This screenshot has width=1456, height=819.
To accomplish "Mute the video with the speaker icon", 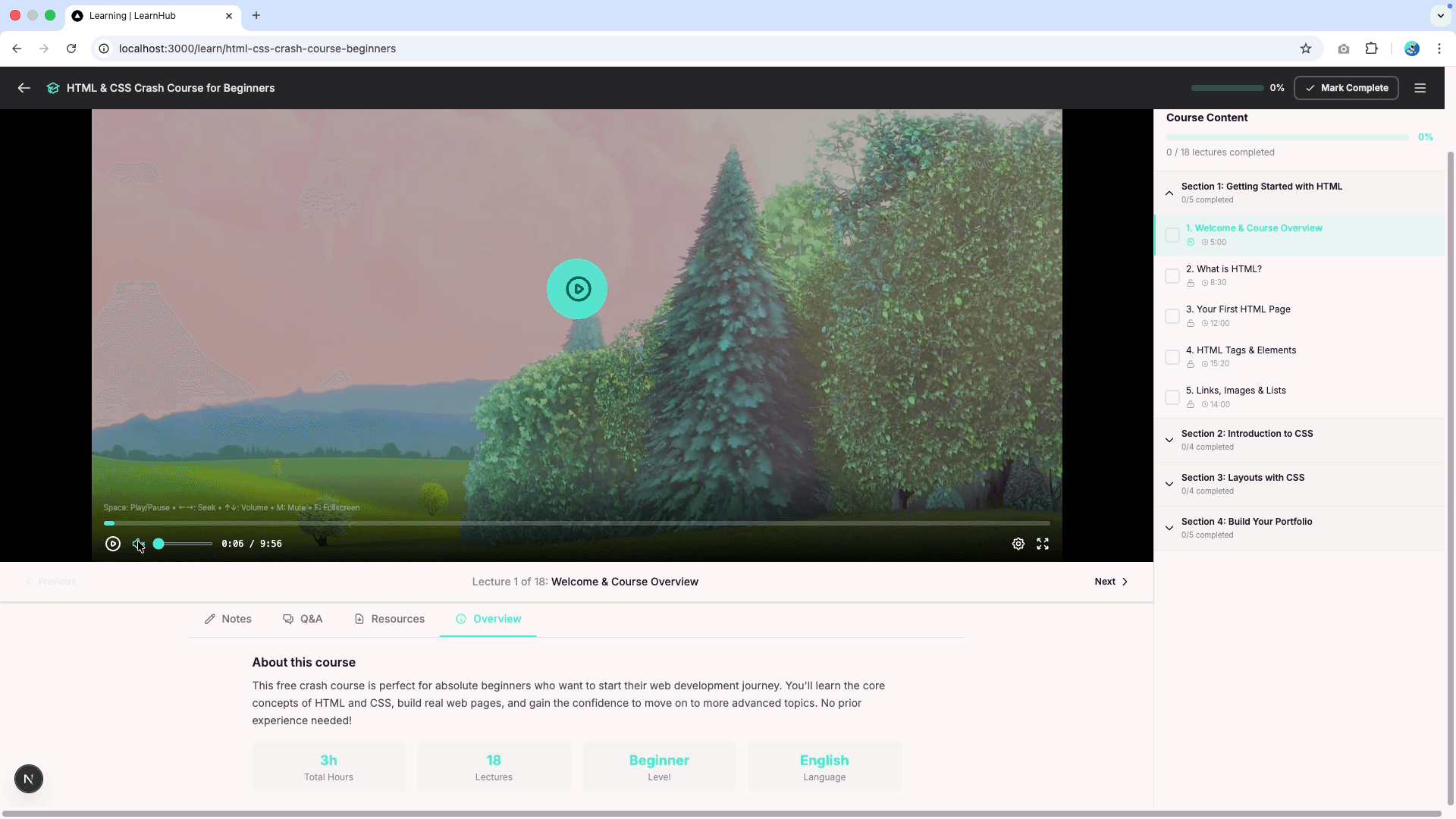I will pos(138,544).
